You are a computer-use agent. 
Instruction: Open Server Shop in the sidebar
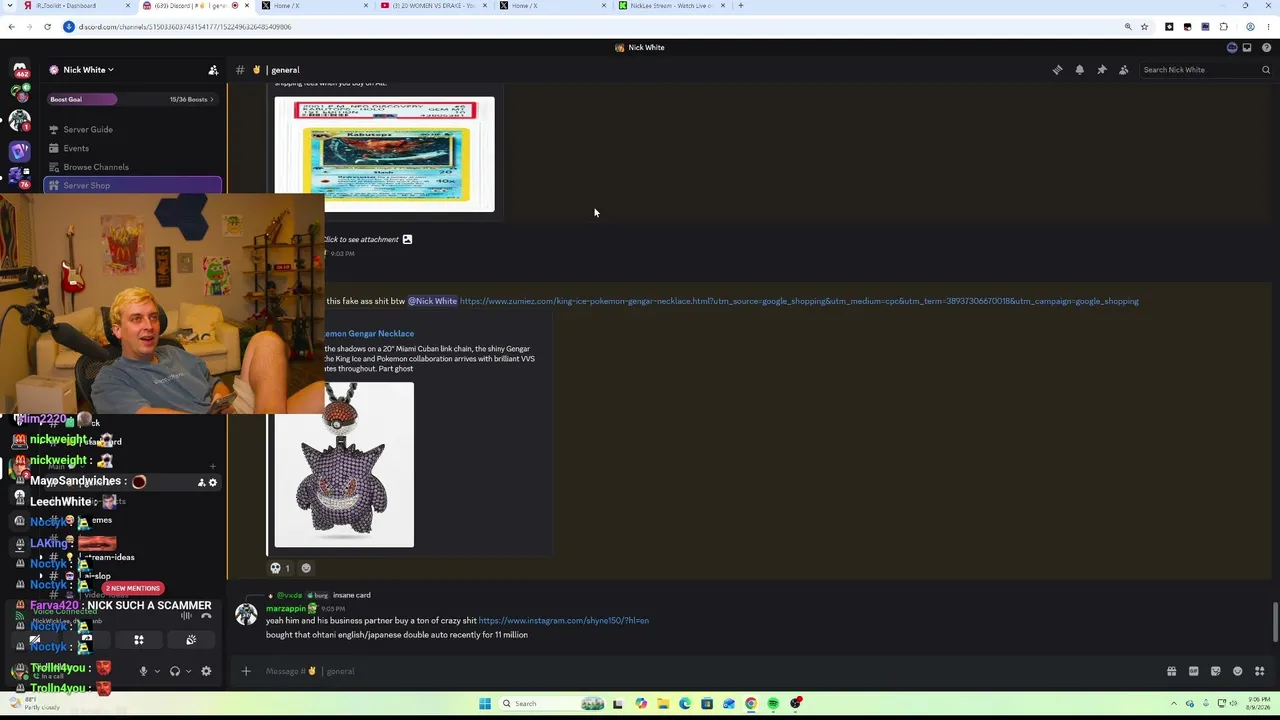133,186
